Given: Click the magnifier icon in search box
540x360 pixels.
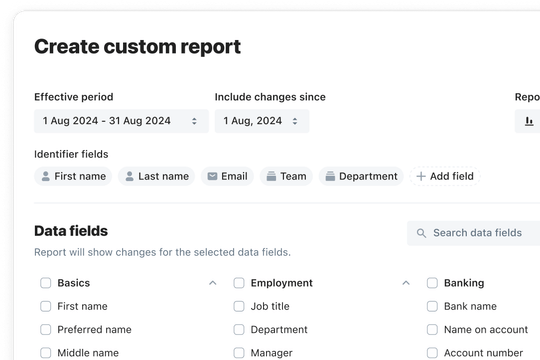Looking at the screenshot, I should pos(421,233).
